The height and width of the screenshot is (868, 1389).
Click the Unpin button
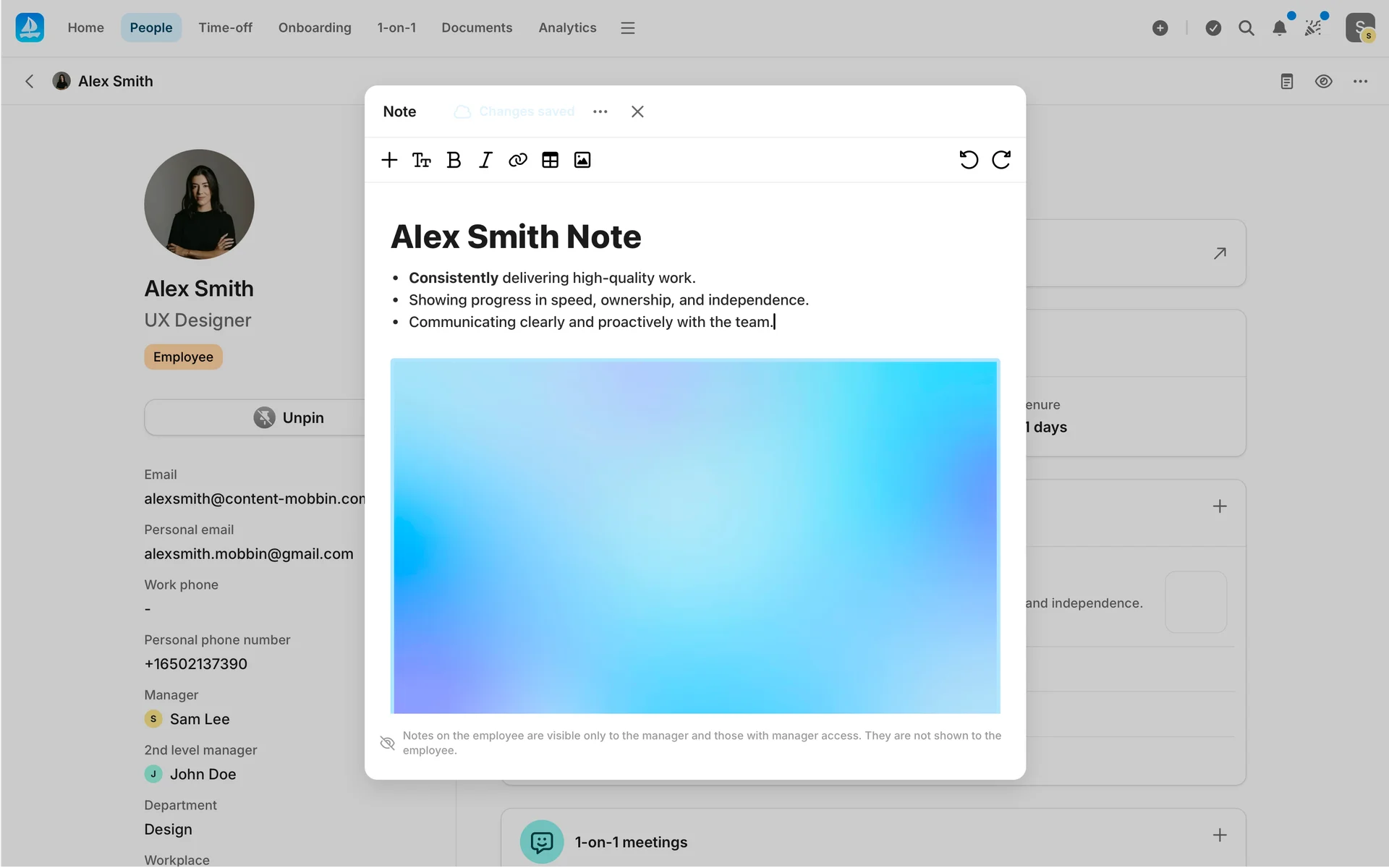pos(289,417)
